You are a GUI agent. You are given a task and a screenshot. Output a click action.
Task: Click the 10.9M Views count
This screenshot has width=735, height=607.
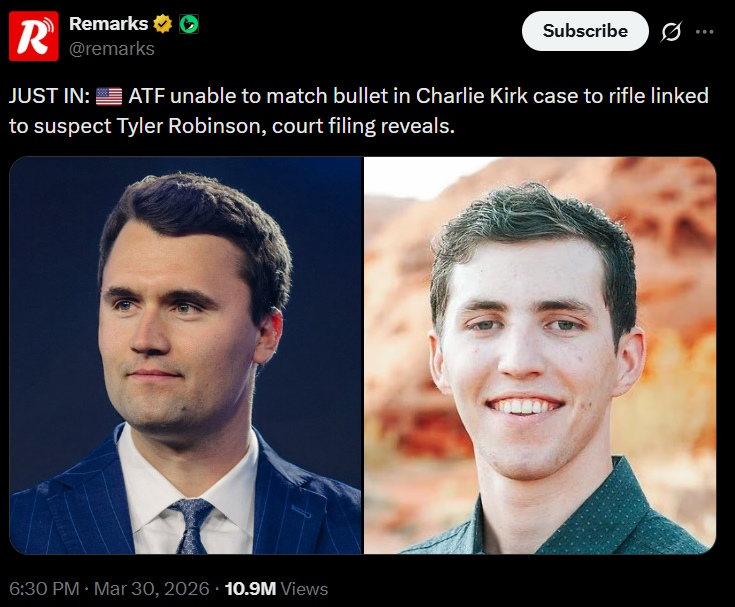point(275,589)
